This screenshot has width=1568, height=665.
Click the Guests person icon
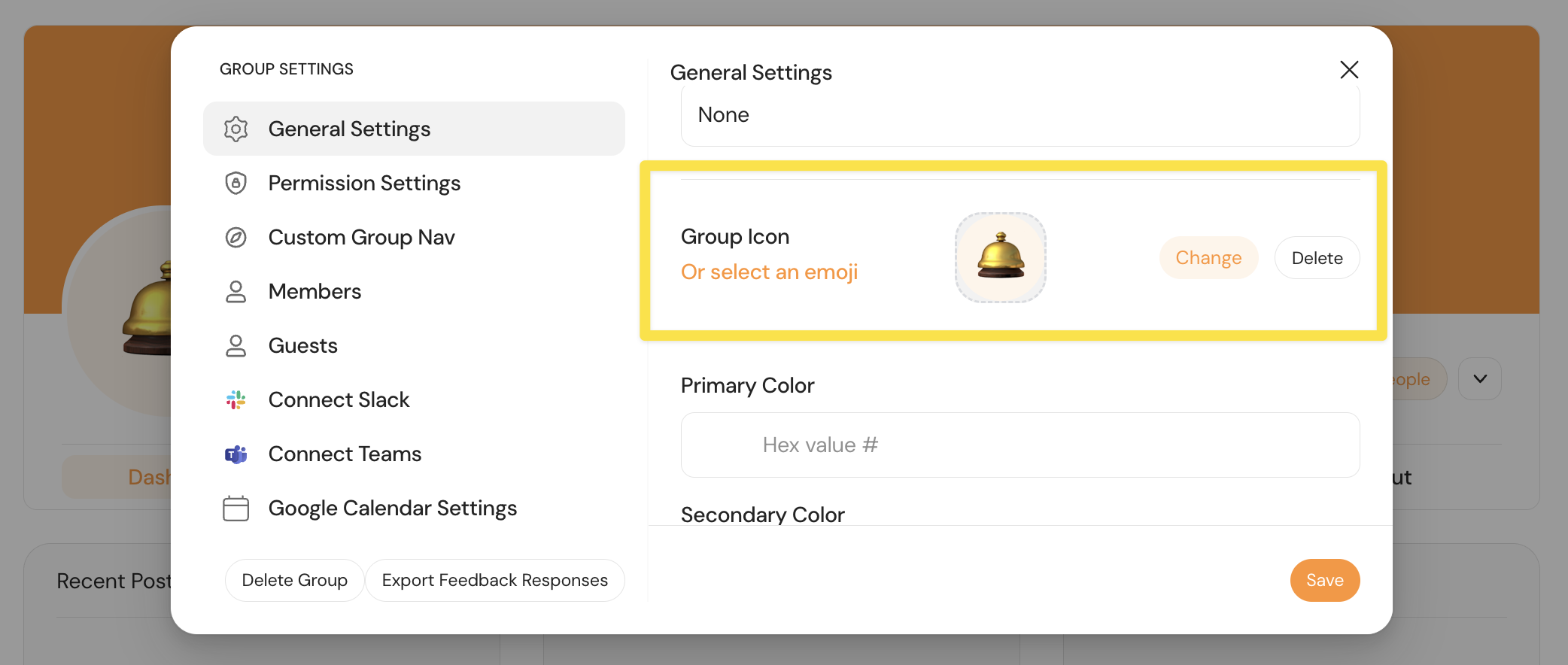click(x=236, y=346)
